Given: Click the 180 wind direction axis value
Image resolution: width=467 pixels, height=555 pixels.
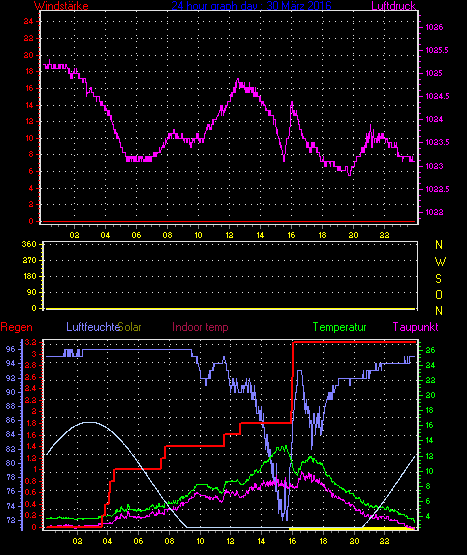Looking at the screenshot, I should tap(30, 276).
